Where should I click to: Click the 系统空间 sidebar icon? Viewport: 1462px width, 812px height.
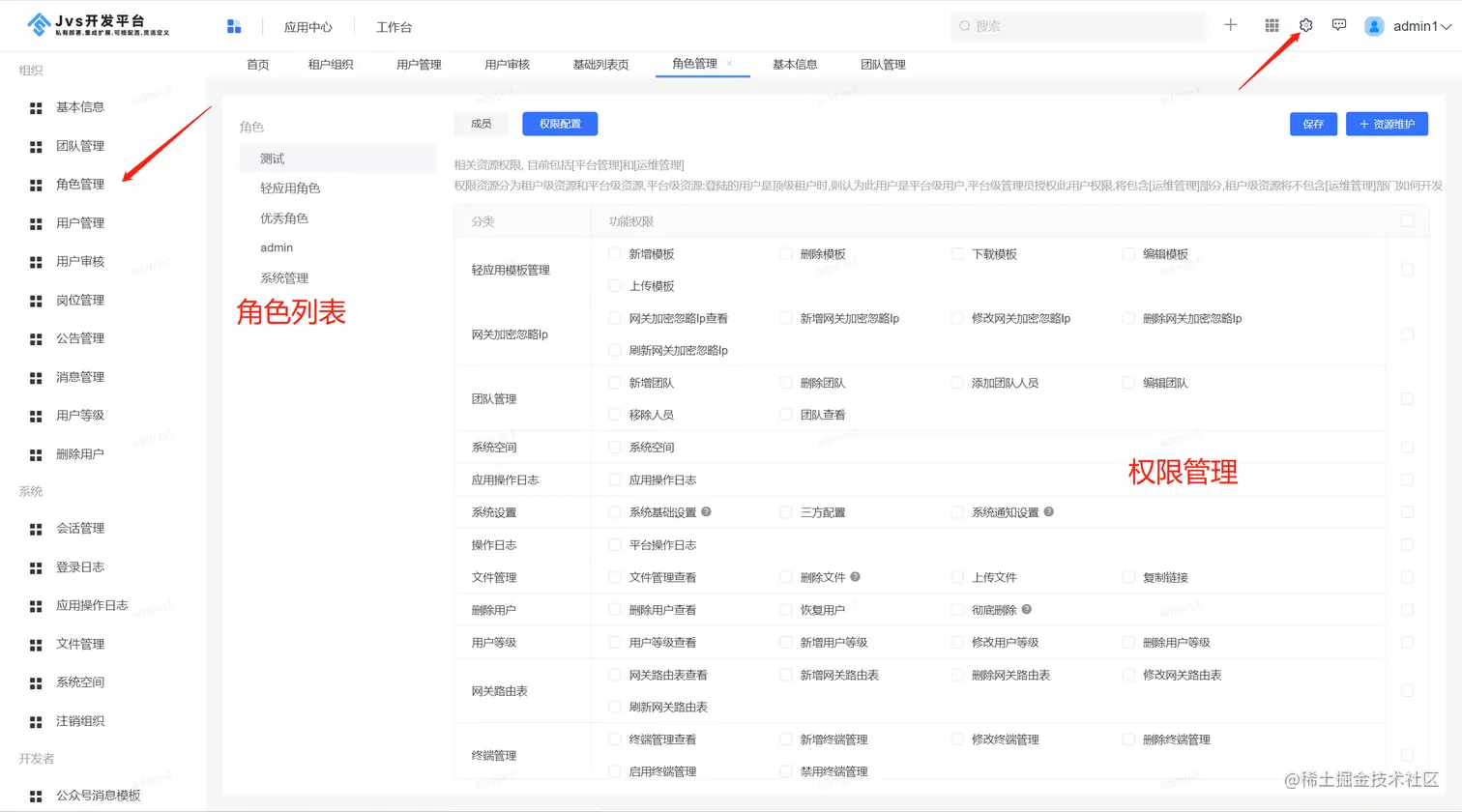[x=36, y=683]
